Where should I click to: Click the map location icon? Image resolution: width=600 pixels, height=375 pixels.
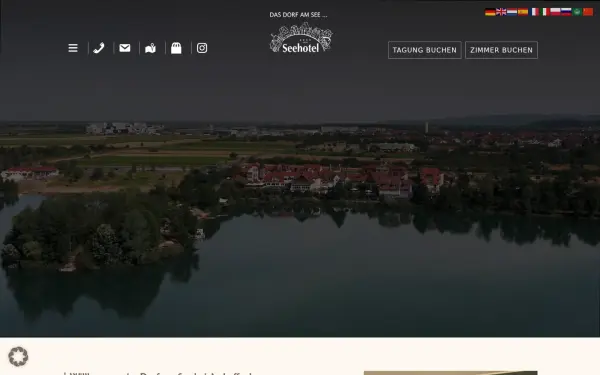pyautogui.click(x=150, y=48)
